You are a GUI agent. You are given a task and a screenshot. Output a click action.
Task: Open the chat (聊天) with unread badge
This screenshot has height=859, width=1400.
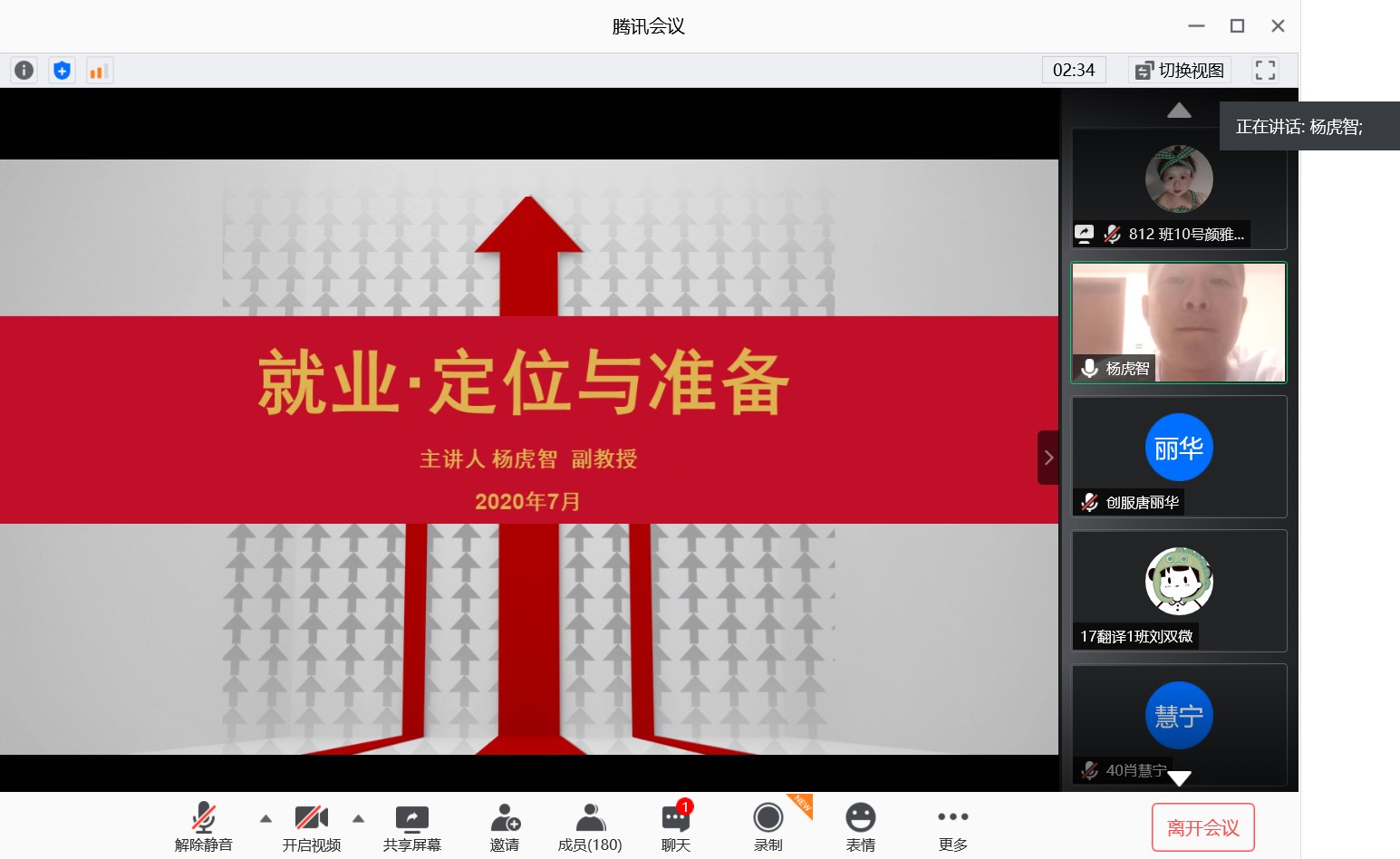[676, 828]
